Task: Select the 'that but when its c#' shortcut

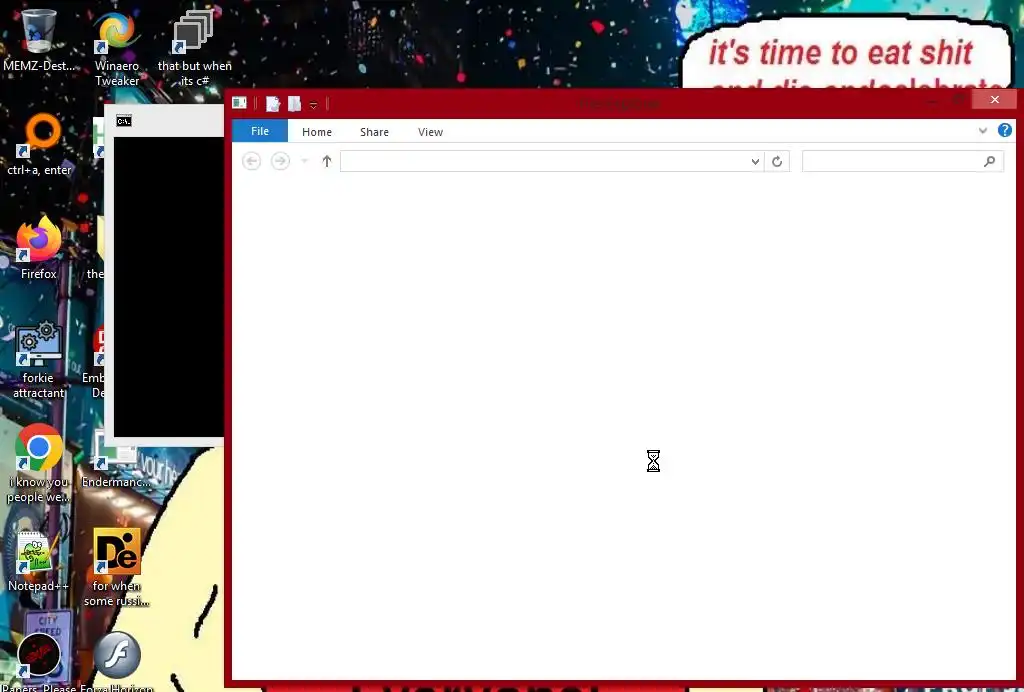Action: 194,47
